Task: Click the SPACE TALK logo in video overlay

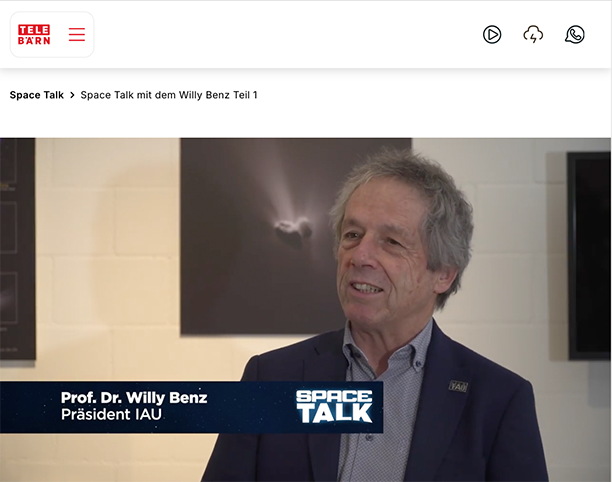Action: click(x=334, y=406)
